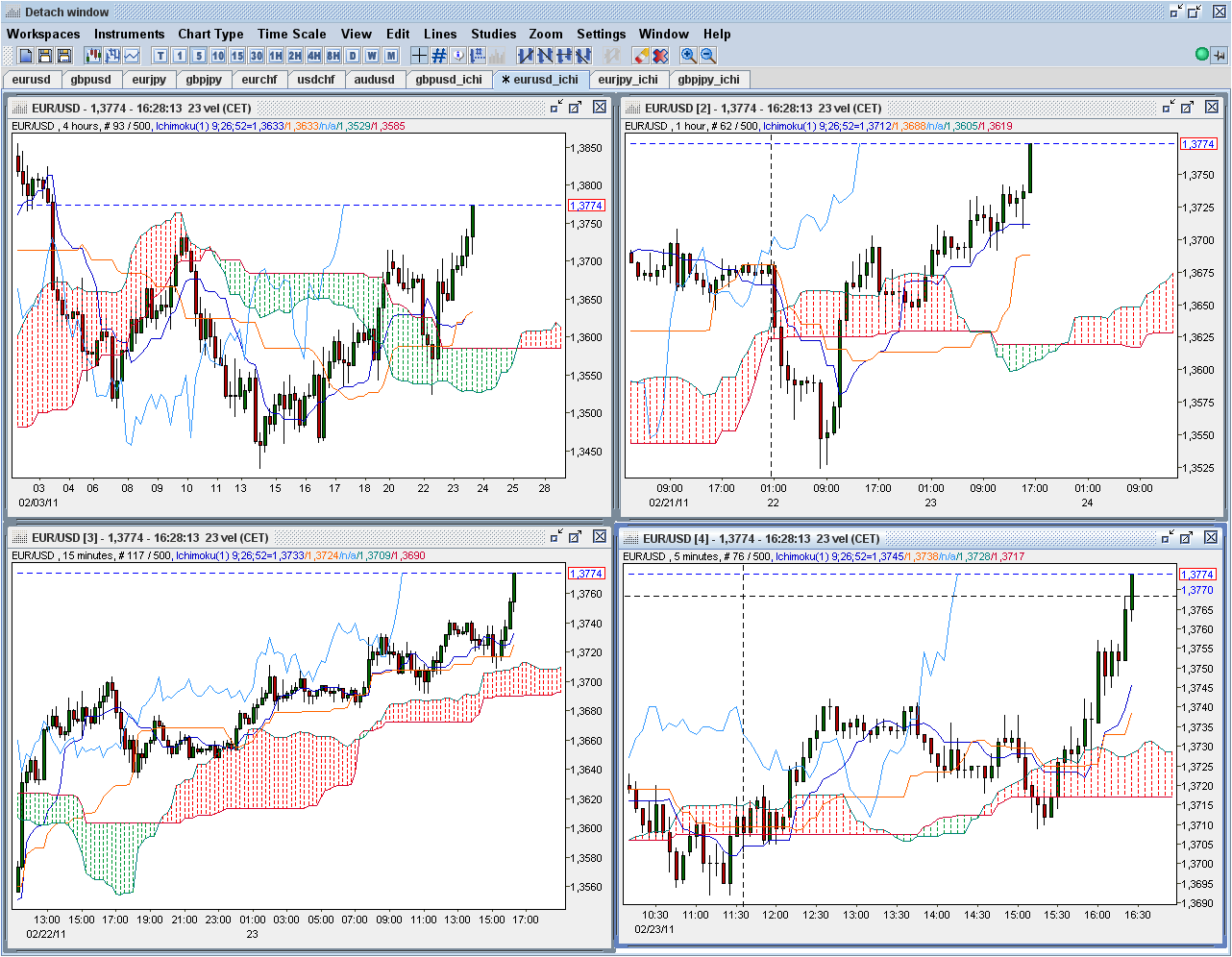Click the zoom in magnifier icon
Viewport: 1232px width, 957px height.
coord(688,56)
